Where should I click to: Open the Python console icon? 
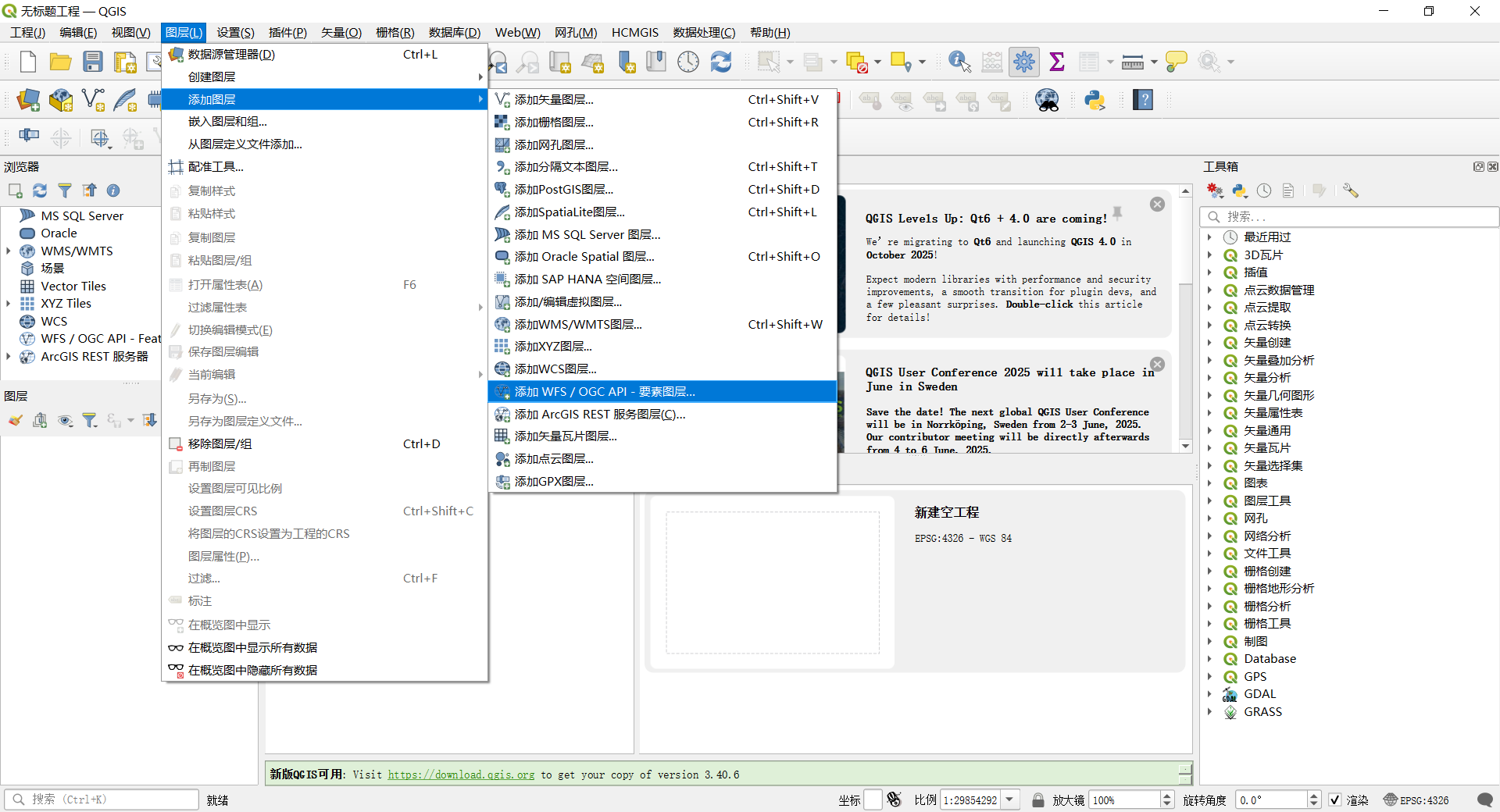point(1095,100)
